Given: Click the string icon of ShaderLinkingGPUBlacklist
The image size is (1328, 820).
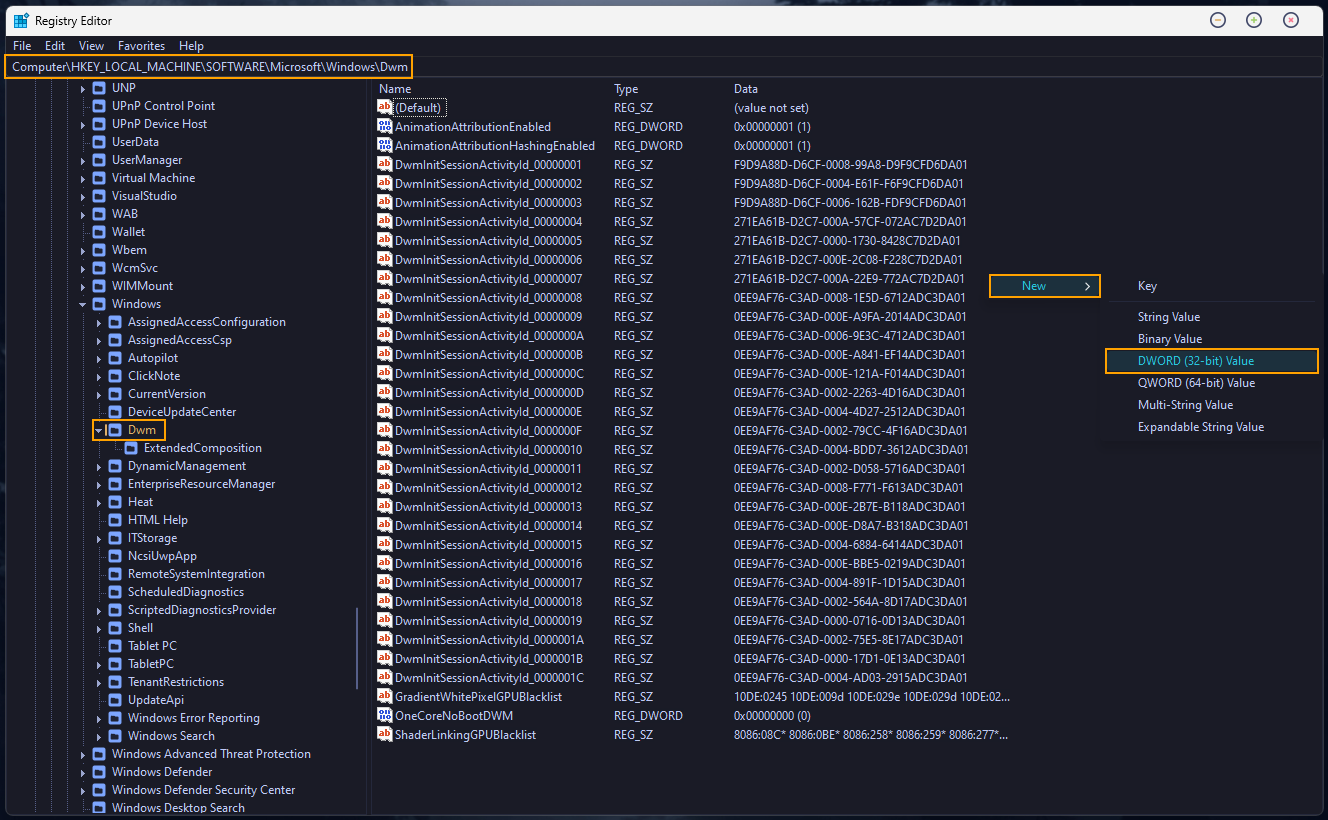Looking at the screenshot, I should 385,734.
